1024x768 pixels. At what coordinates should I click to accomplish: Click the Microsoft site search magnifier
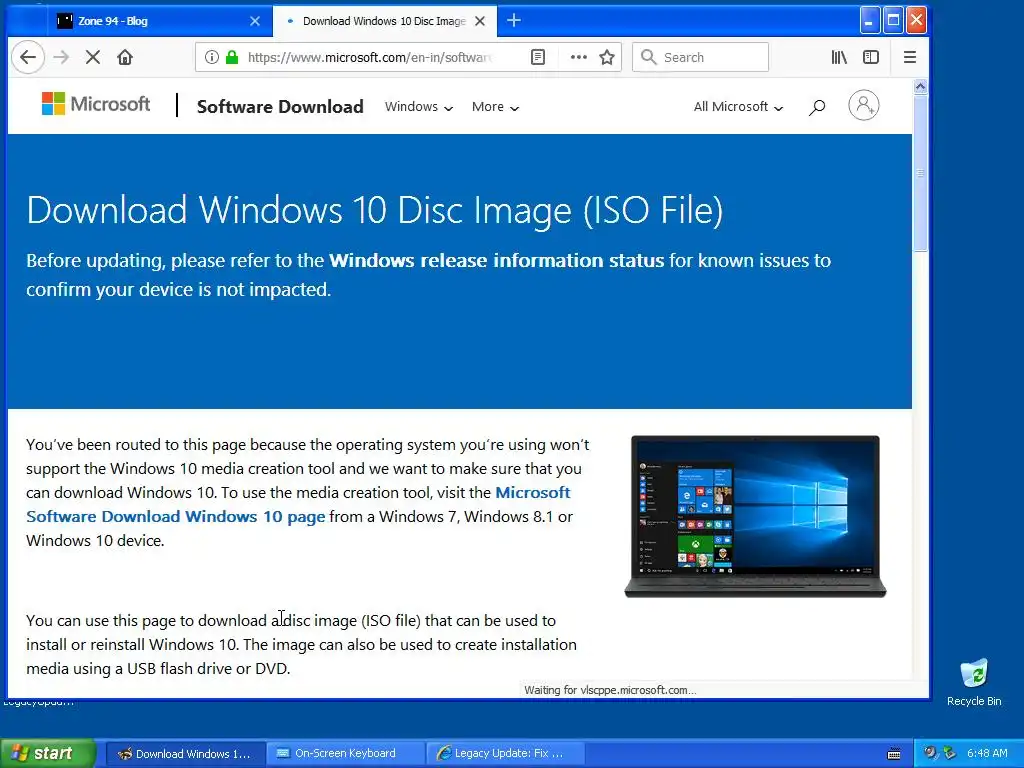pos(817,107)
